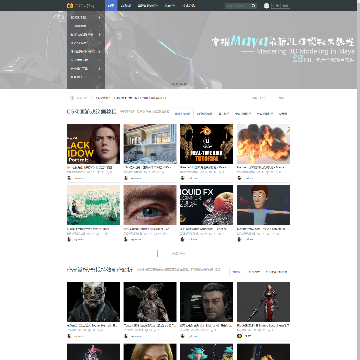The width and height of the screenshot is (360, 360).
Task: Click author avatar under Liquid FX card
Action: click(x=183, y=239)
